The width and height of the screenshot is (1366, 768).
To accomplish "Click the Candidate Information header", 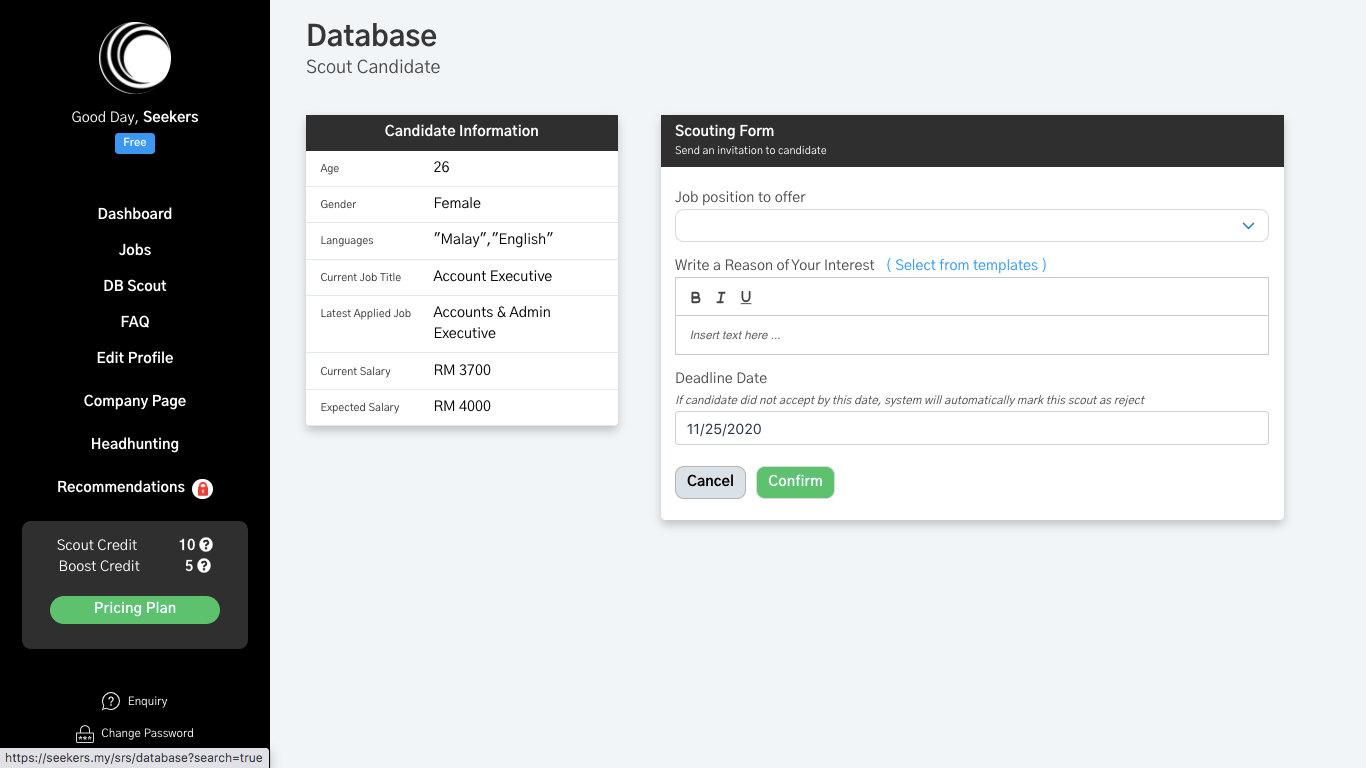I will [x=462, y=131].
